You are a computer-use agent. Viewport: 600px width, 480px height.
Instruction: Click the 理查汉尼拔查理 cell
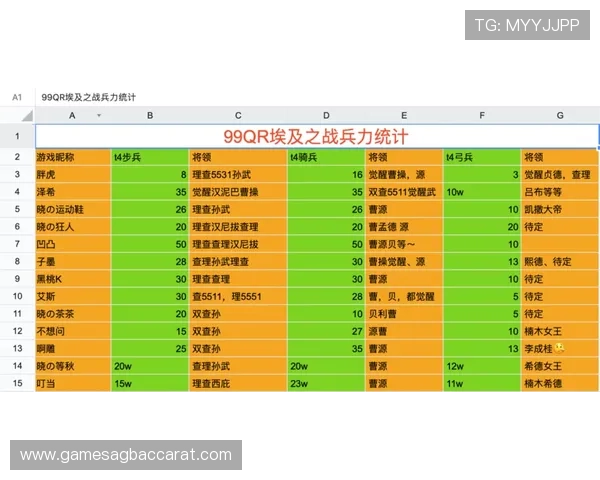tap(238, 227)
